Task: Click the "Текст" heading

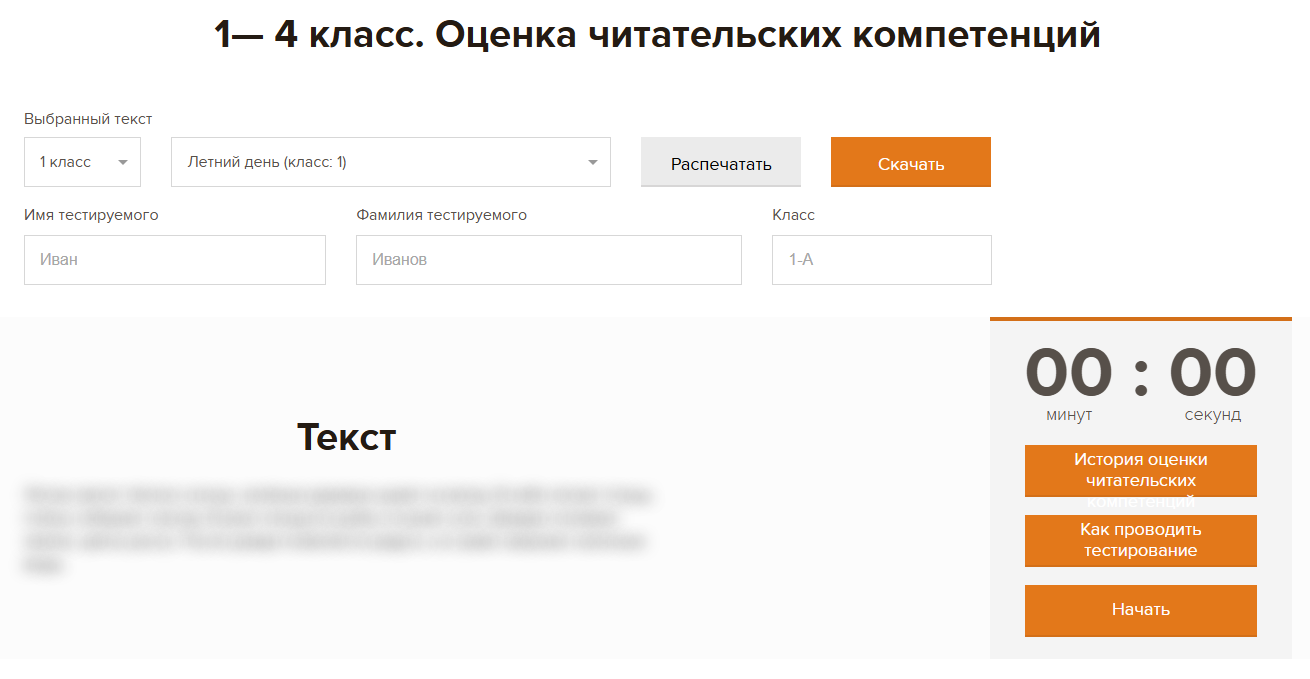Action: (x=346, y=437)
